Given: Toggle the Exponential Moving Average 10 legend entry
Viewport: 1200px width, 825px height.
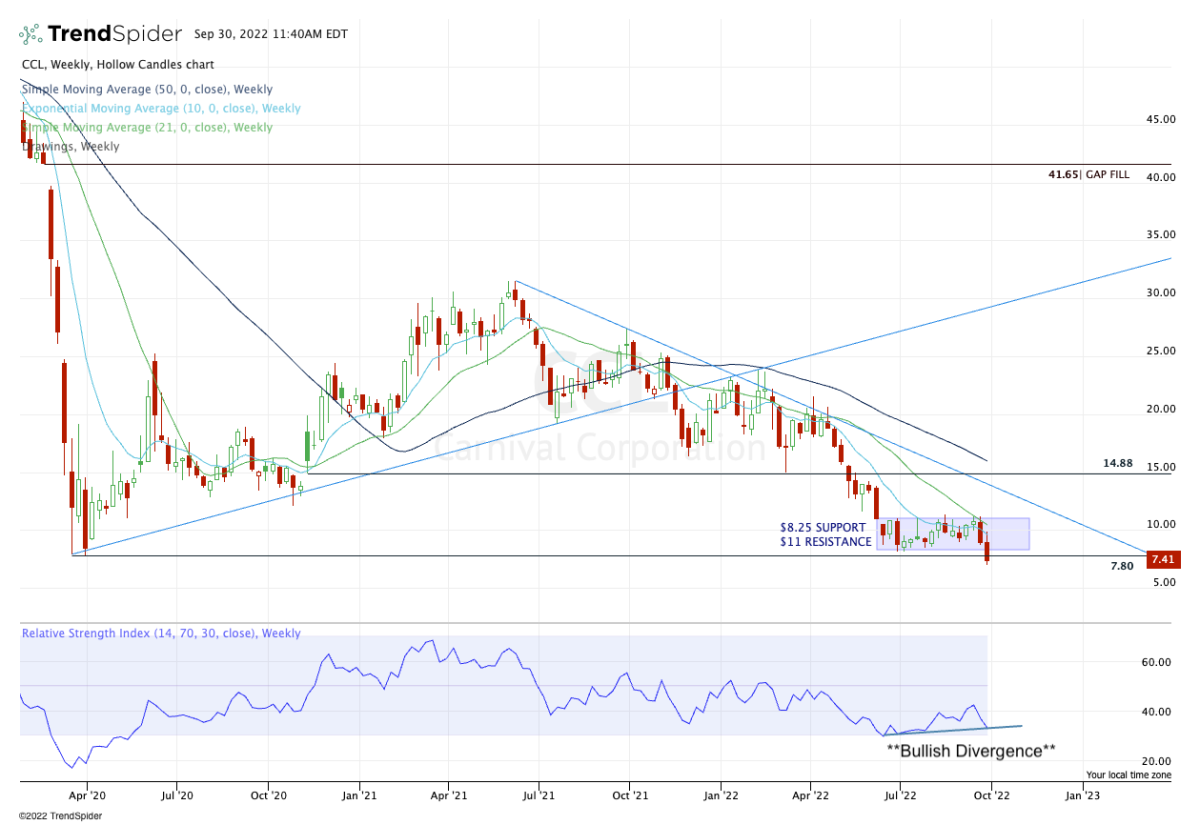Looking at the screenshot, I should coord(160,109).
